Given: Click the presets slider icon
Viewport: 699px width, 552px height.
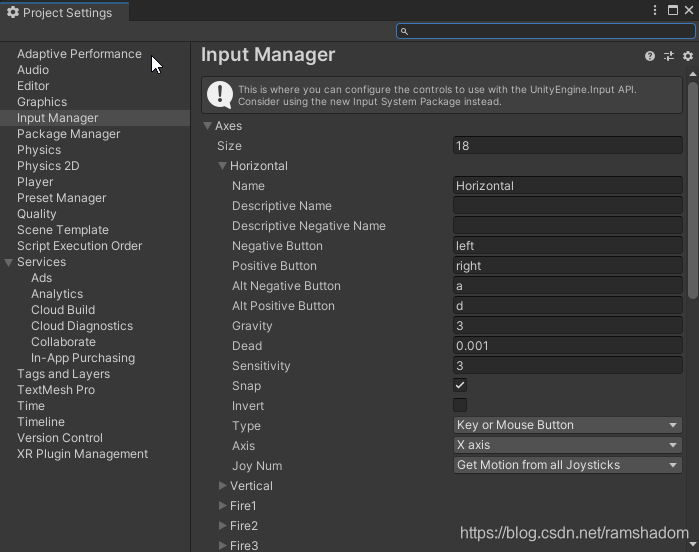Looking at the screenshot, I should (669, 57).
